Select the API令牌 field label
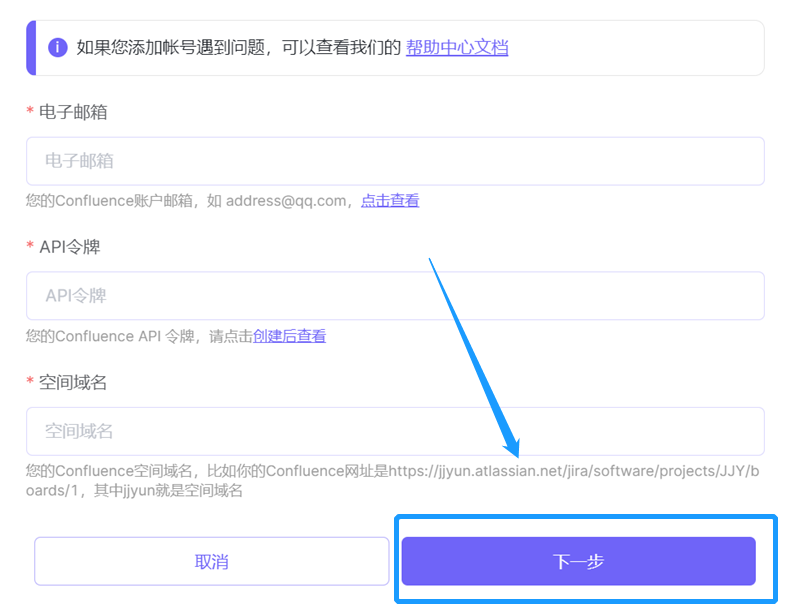 pos(70,247)
